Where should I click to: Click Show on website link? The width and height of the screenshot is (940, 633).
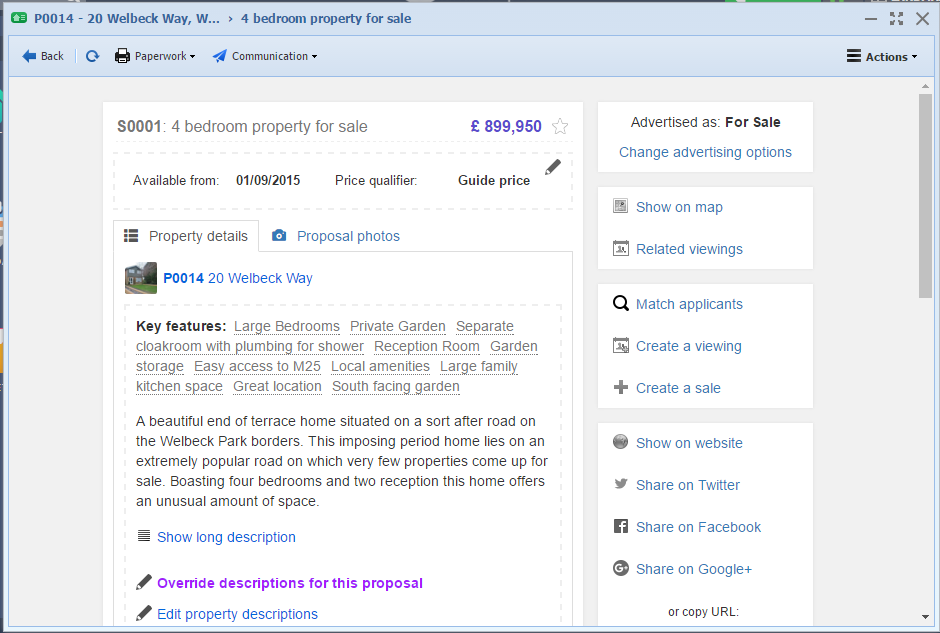[x=689, y=444]
